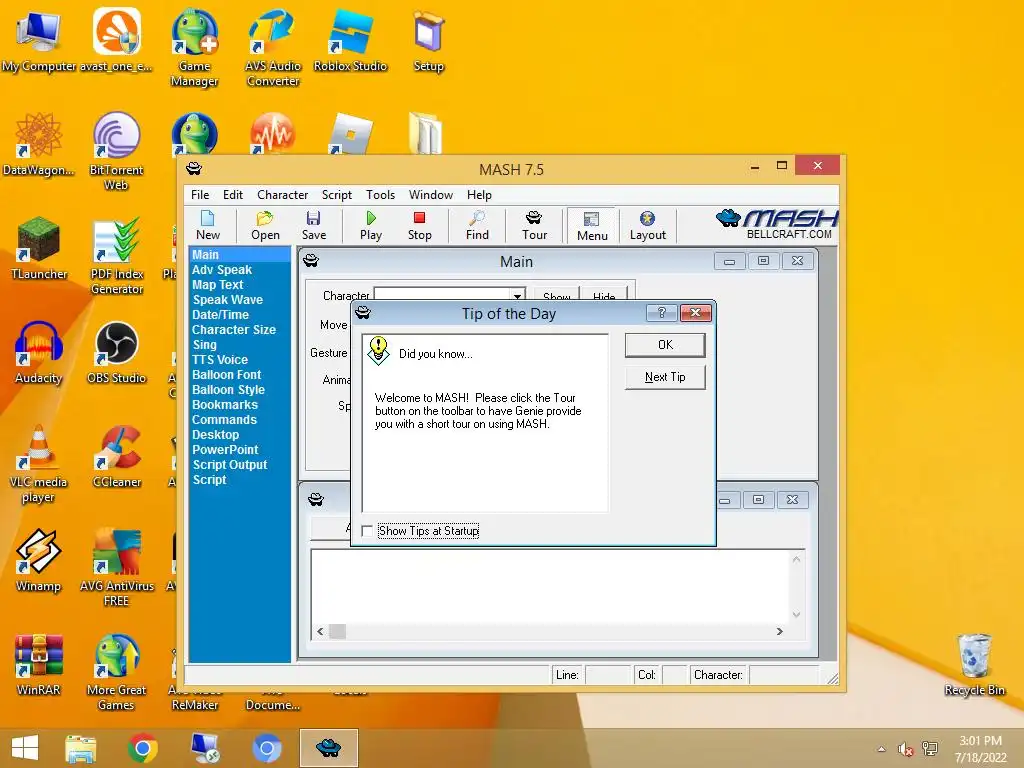Select Sing in the side panel
The width and height of the screenshot is (1024, 768).
pyautogui.click(x=204, y=345)
